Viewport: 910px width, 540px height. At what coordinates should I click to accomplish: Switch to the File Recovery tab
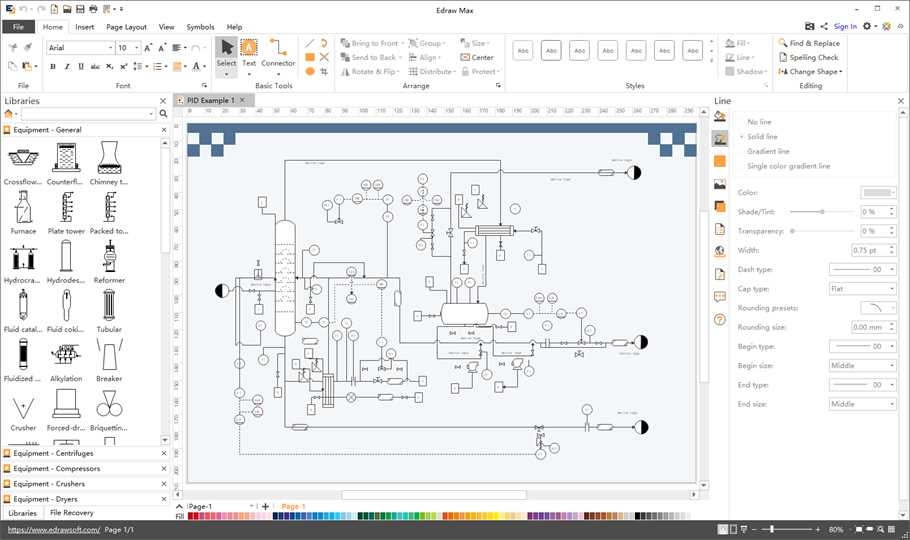click(x=72, y=513)
